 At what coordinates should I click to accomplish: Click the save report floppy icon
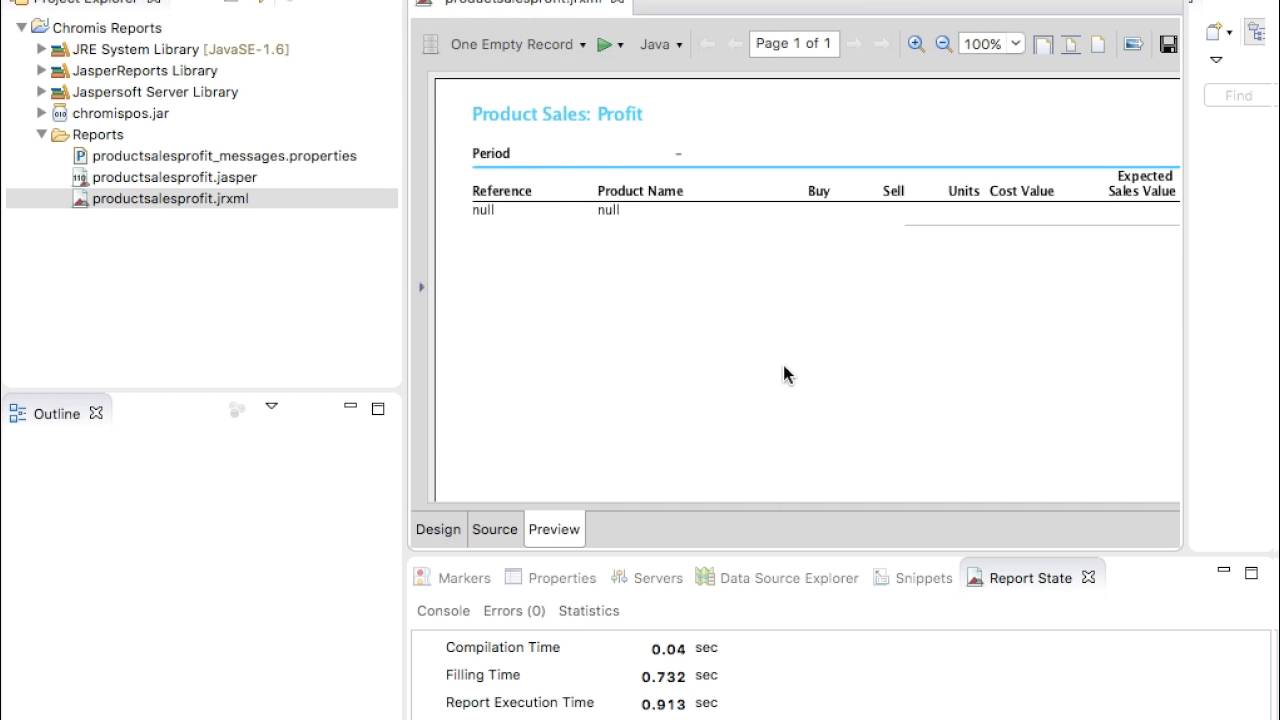(1168, 44)
